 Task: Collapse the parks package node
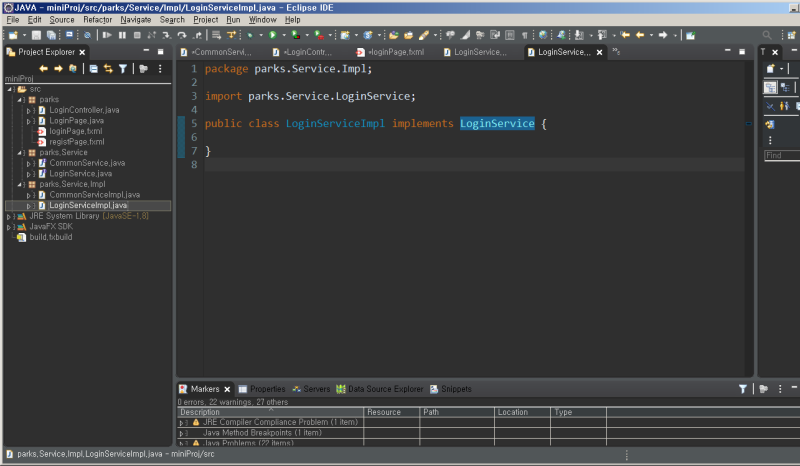19,100
